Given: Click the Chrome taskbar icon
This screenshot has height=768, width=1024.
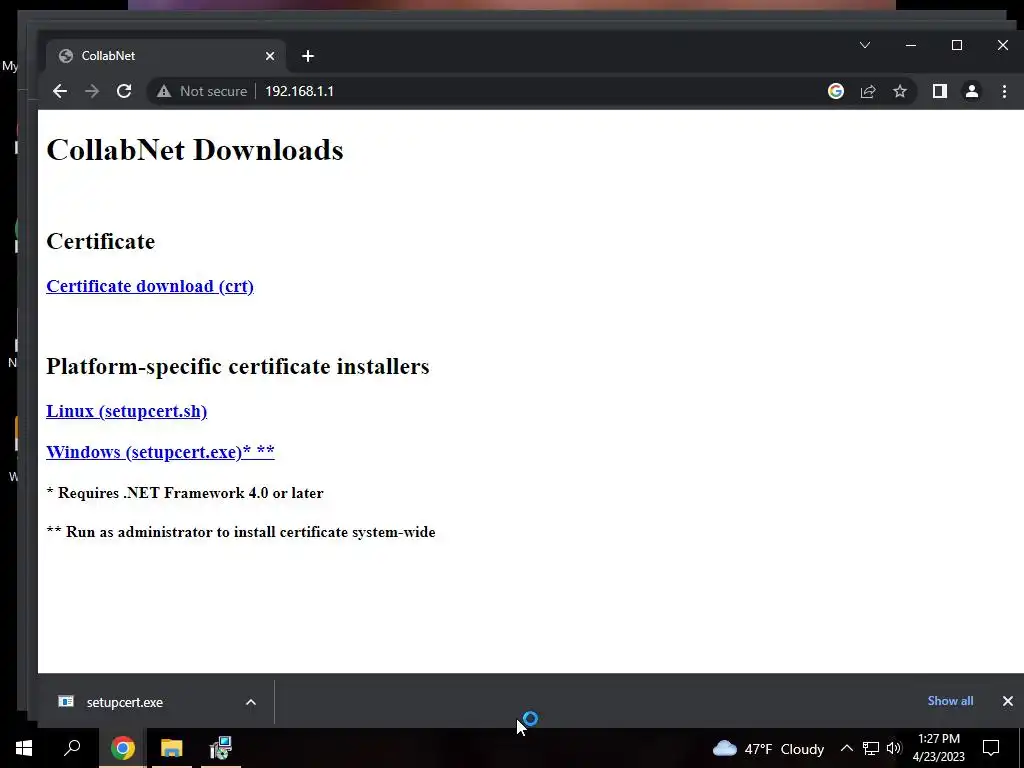Looking at the screenshot, I should (x=123, y=748).
